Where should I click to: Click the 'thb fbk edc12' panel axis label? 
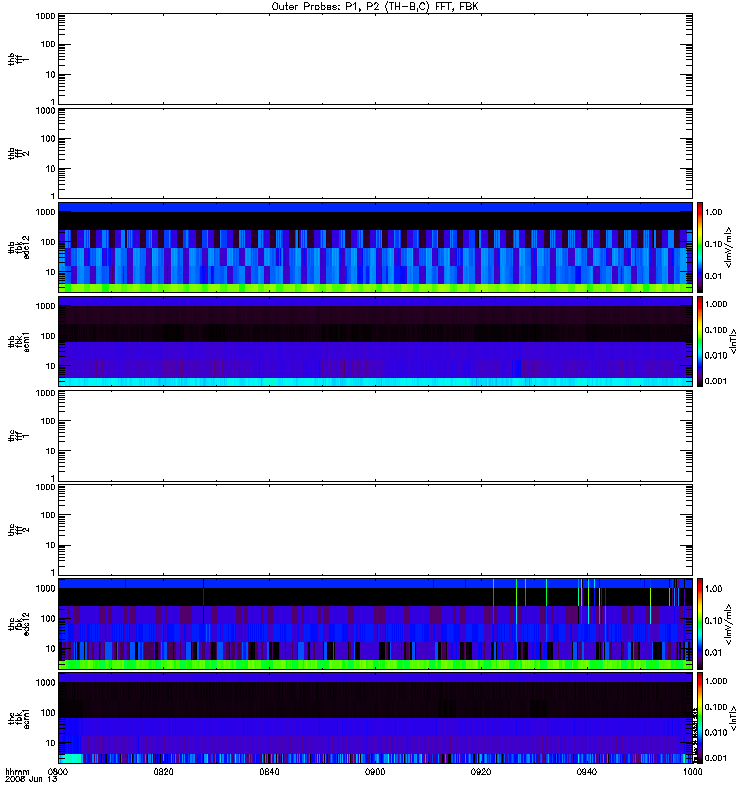coord(19,247)
